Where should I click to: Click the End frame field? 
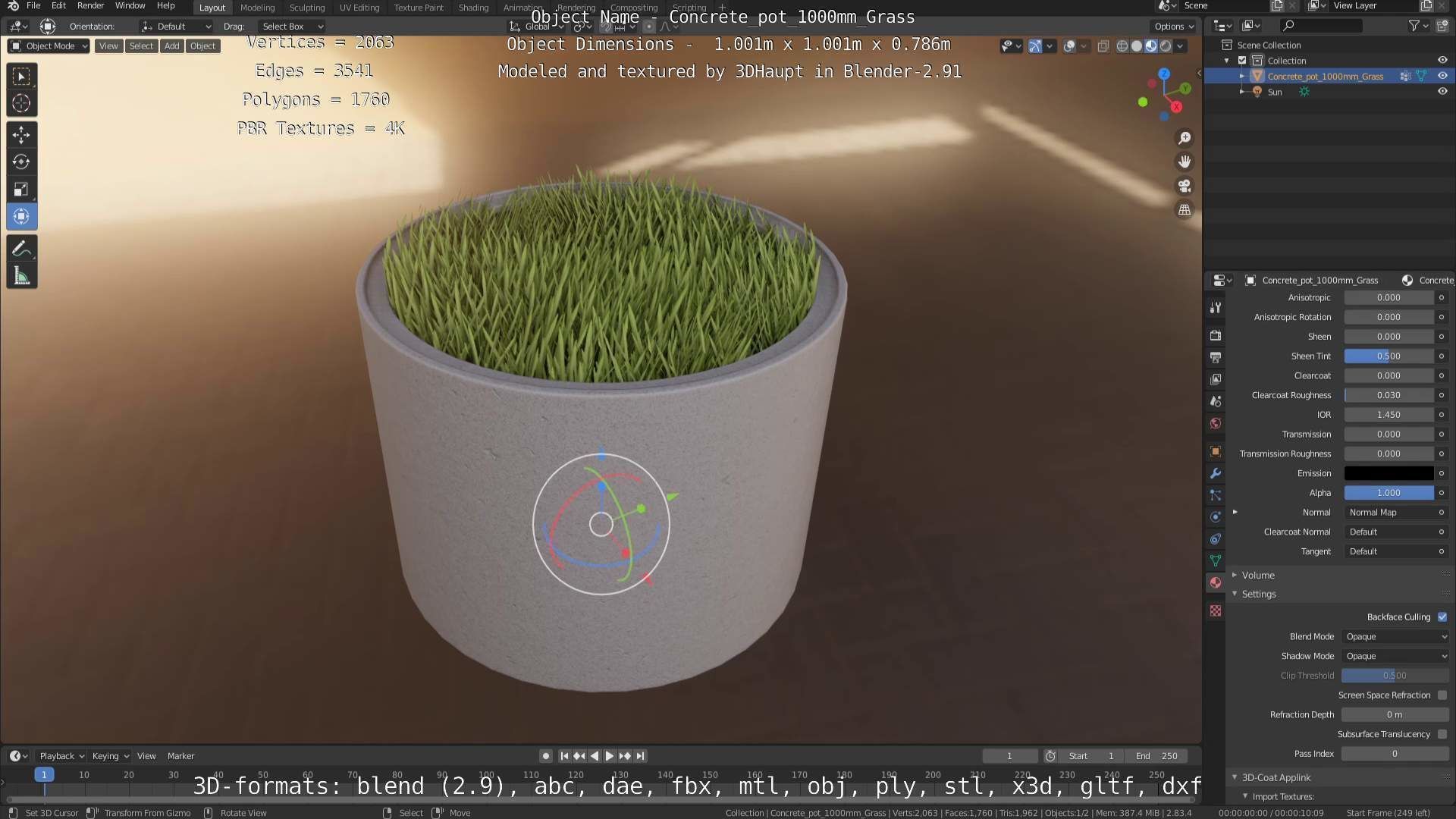point(1157,756)
